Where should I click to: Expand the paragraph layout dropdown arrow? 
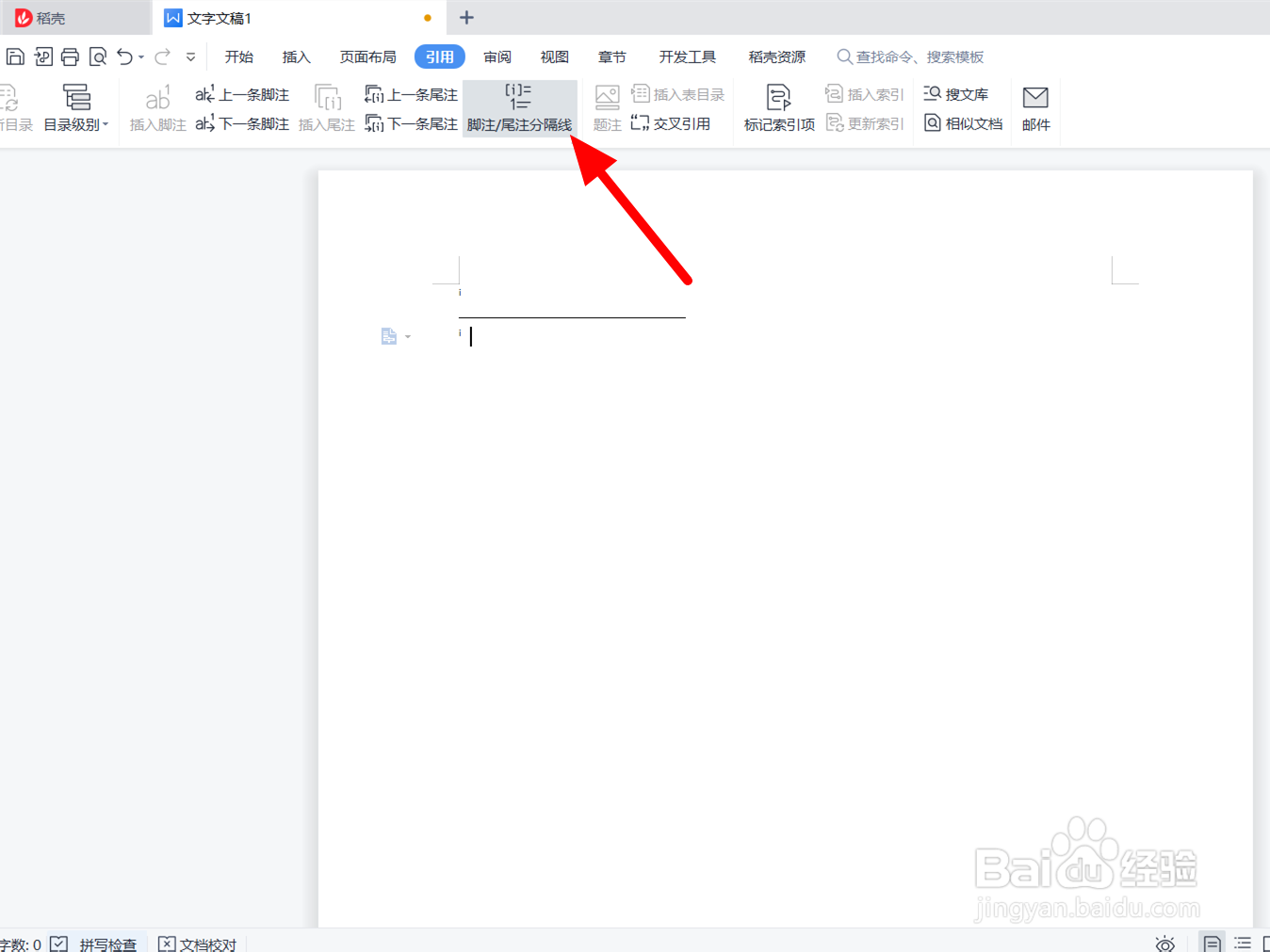pyautogui.click(x=408, y=337)
